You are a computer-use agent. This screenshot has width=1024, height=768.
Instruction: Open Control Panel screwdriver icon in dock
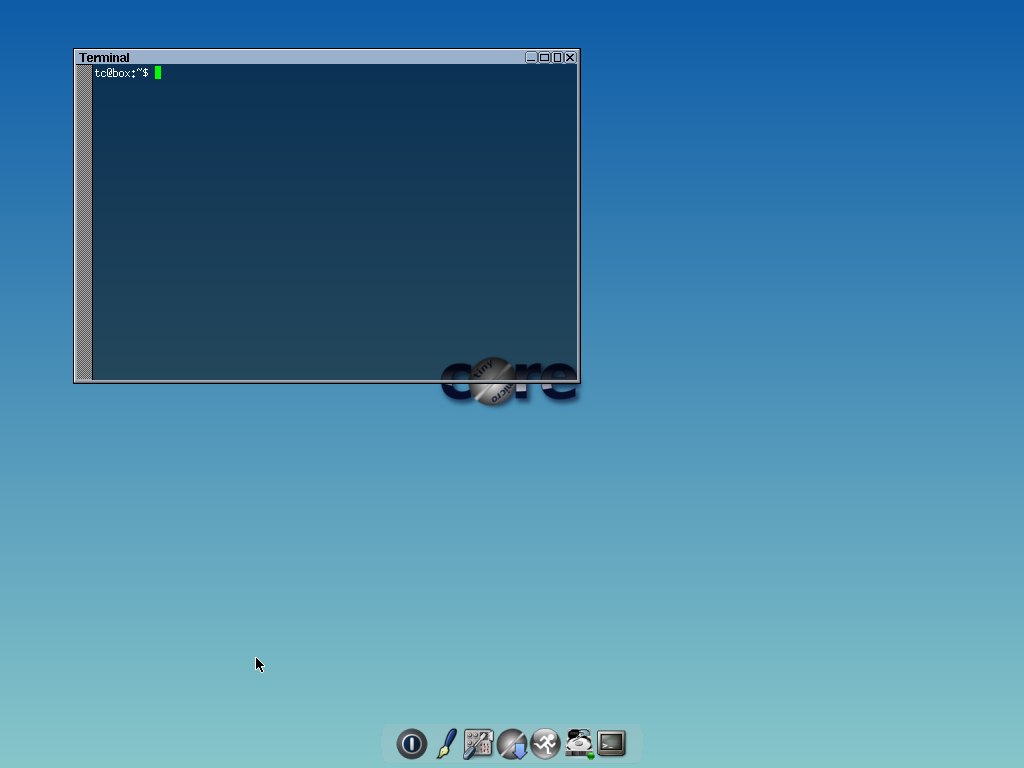point(478,744)
